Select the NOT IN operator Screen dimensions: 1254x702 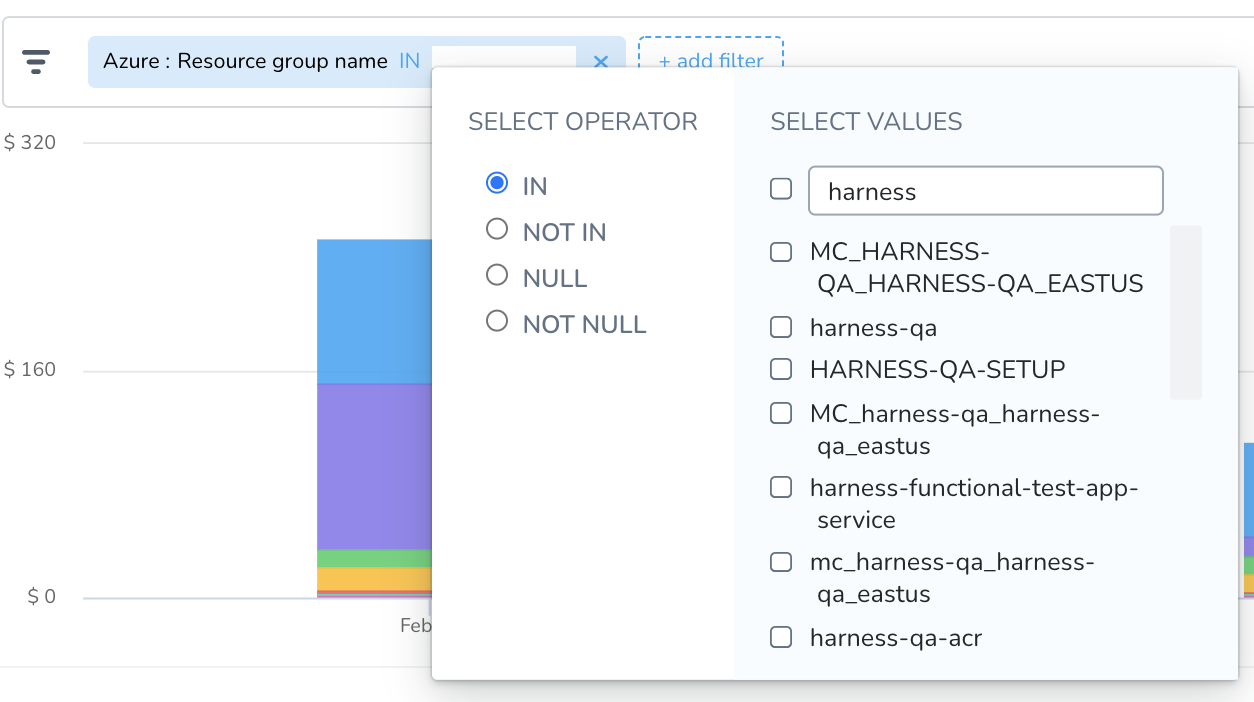[497, 229]
